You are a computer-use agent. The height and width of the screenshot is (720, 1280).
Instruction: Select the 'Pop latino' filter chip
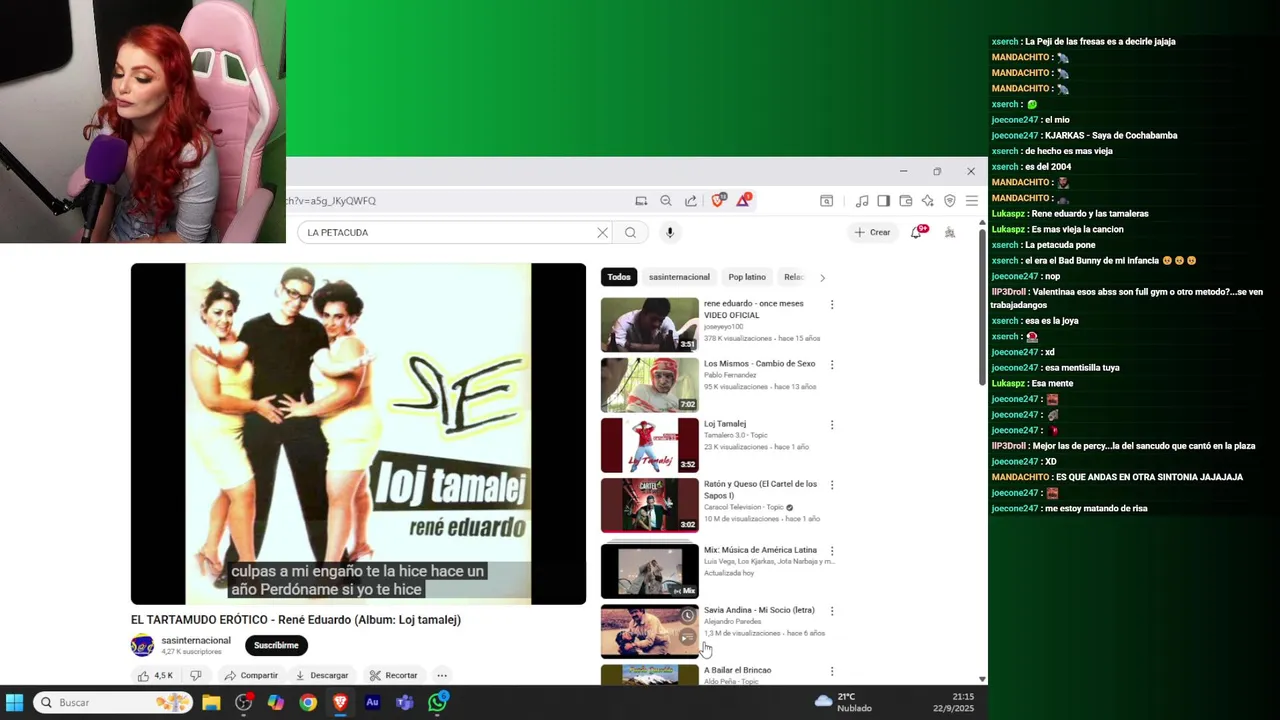click(747, 277)
